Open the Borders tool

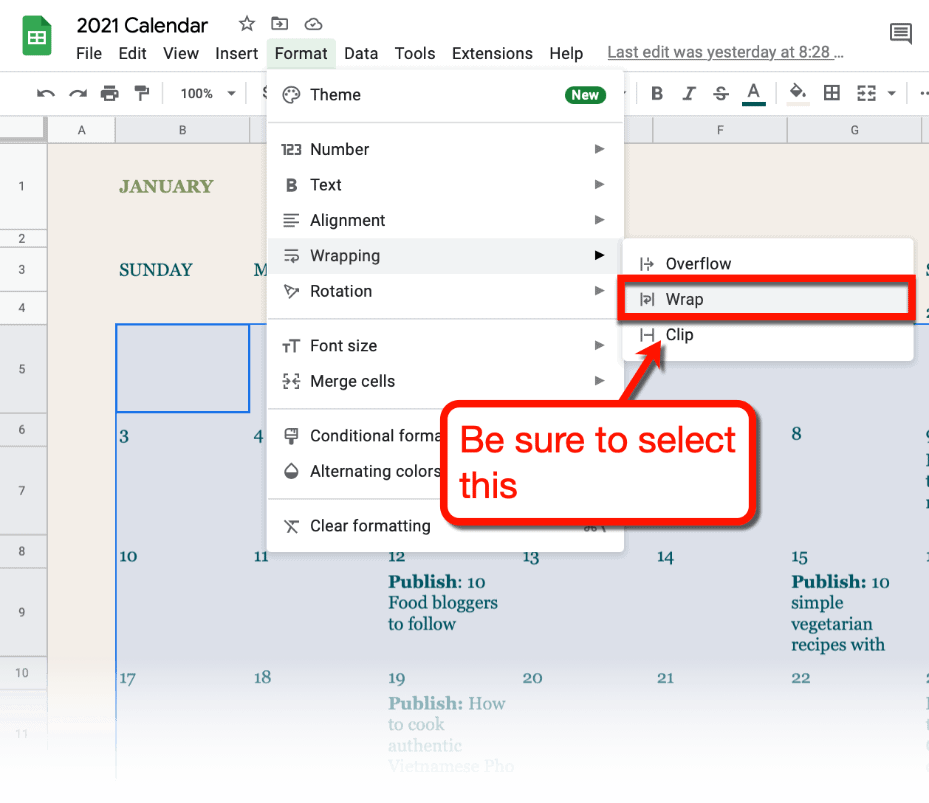point(831,93)
